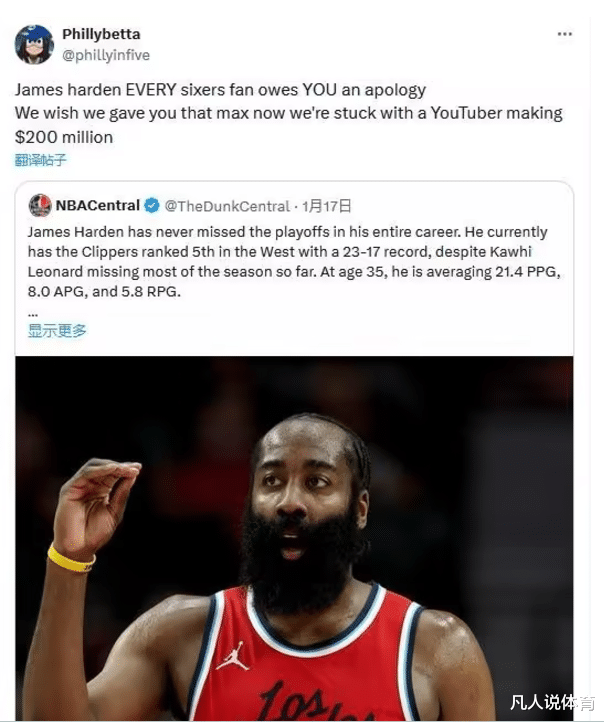Open the three-dot more options menu
The width and height of the screenshot is (604, 722).
tap(564, 34)
